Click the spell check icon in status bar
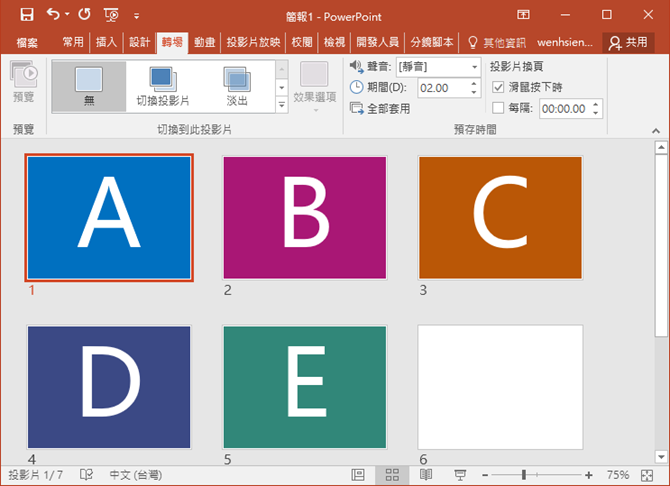The height and width of the screenshot is (486, 670). coord(86,475)
